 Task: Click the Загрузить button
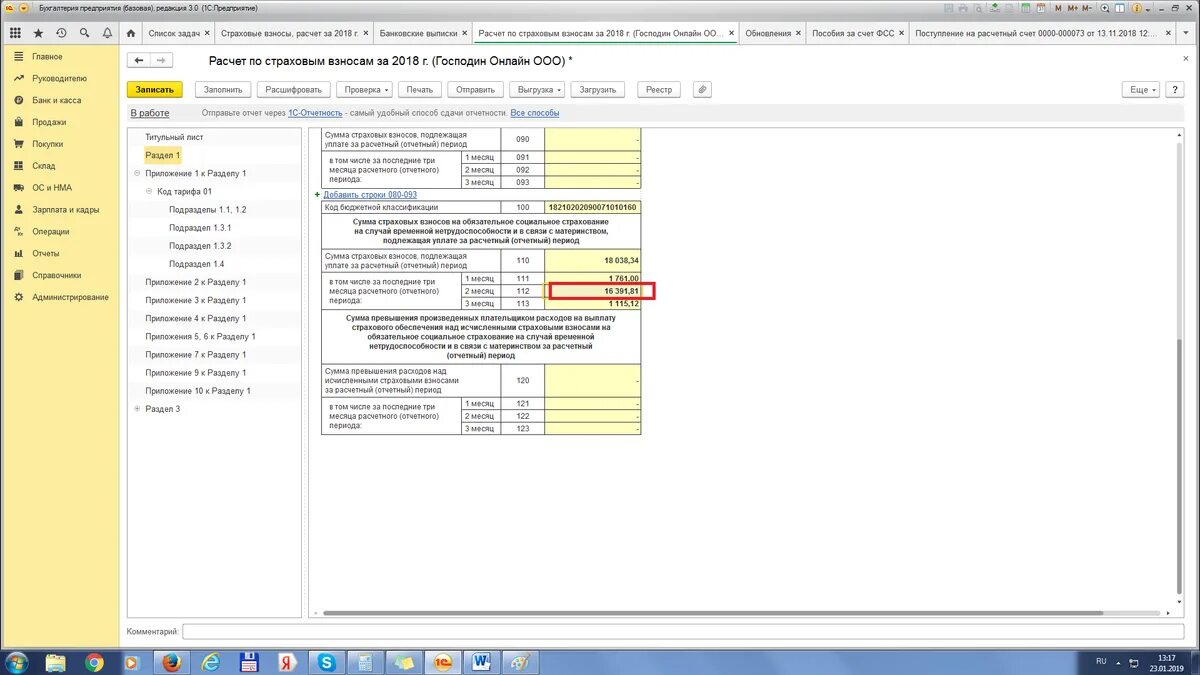tap(598, 89)
